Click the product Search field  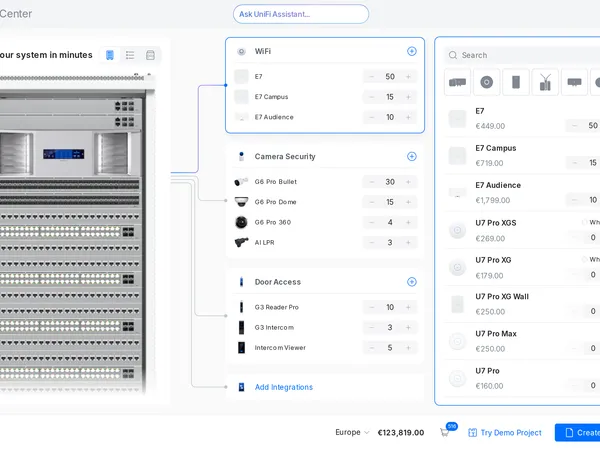point(522,55)
